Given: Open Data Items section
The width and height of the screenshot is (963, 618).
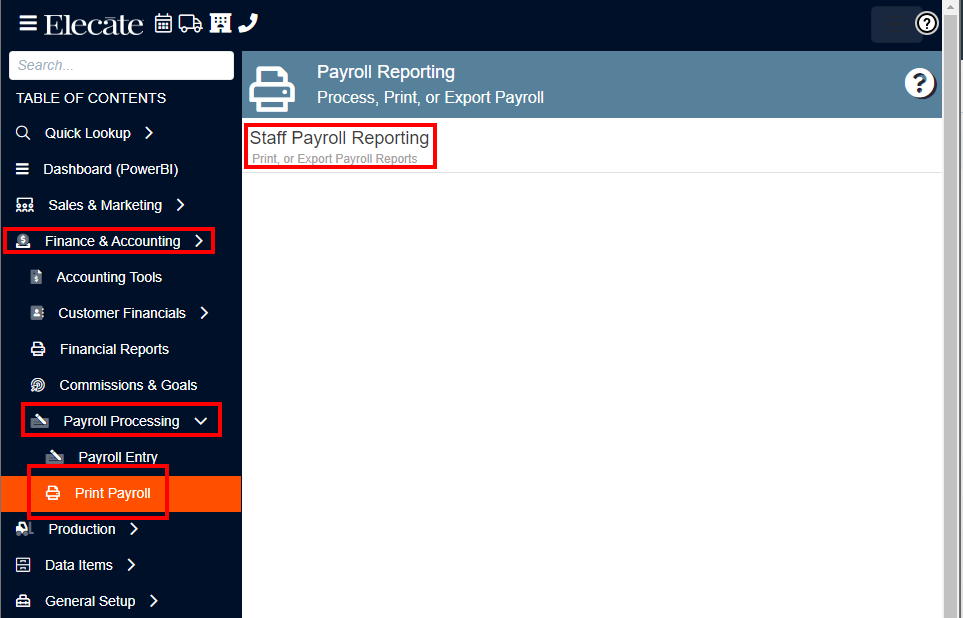Looking at the screenshot, I should coord(79,565).
